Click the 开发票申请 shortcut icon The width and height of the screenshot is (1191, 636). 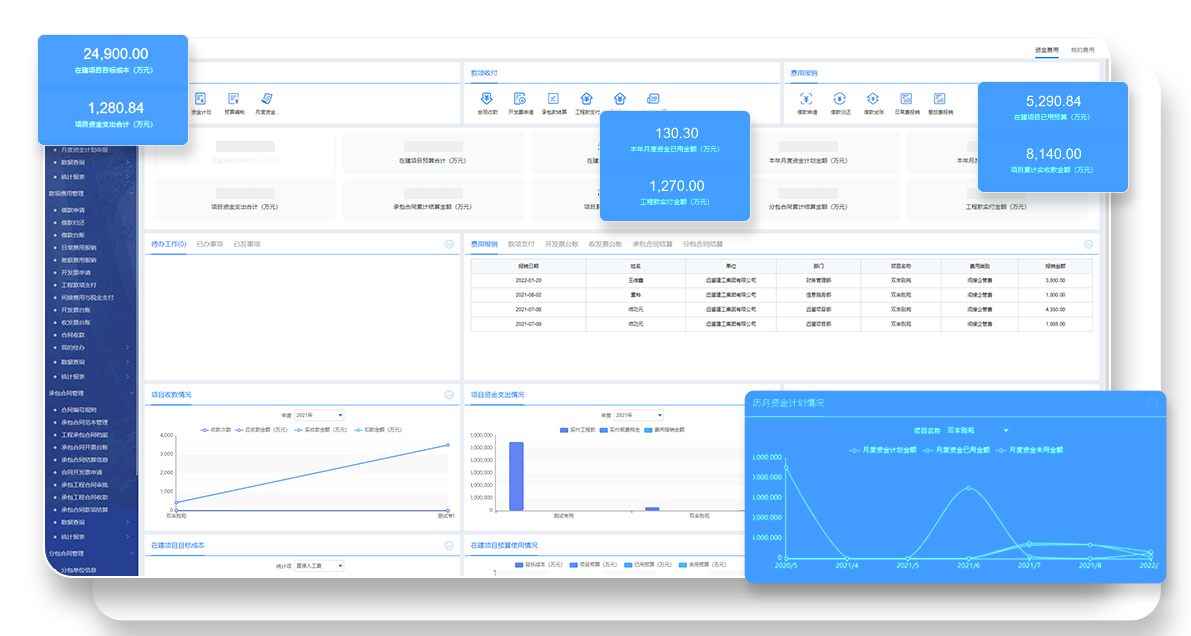520,99
